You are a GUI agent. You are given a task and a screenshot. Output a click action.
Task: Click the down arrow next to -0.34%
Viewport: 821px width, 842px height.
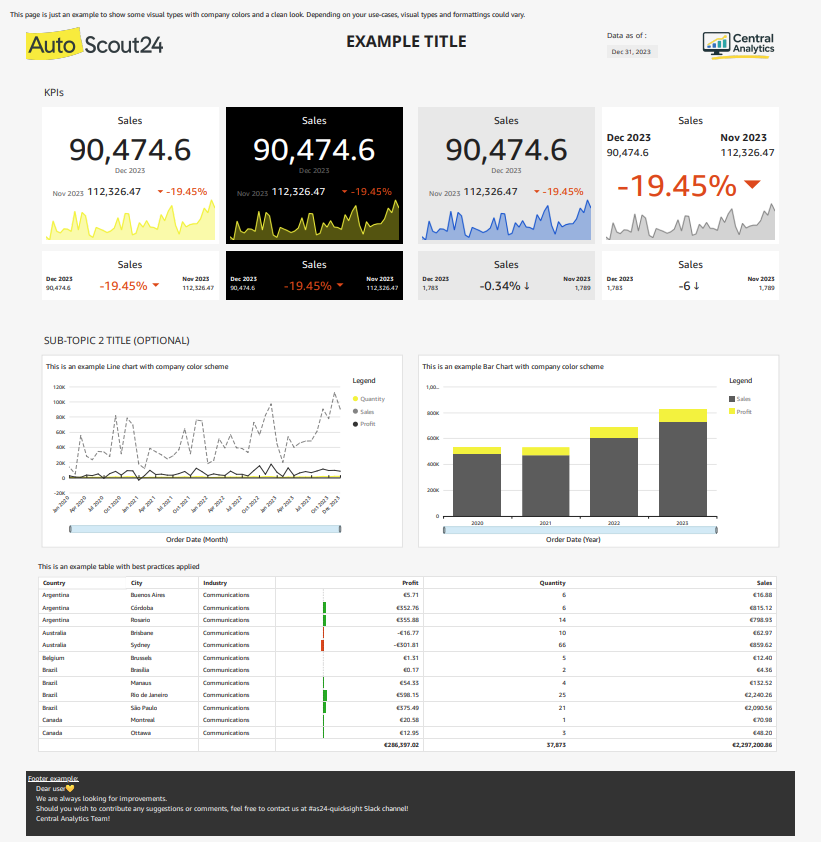526,286
